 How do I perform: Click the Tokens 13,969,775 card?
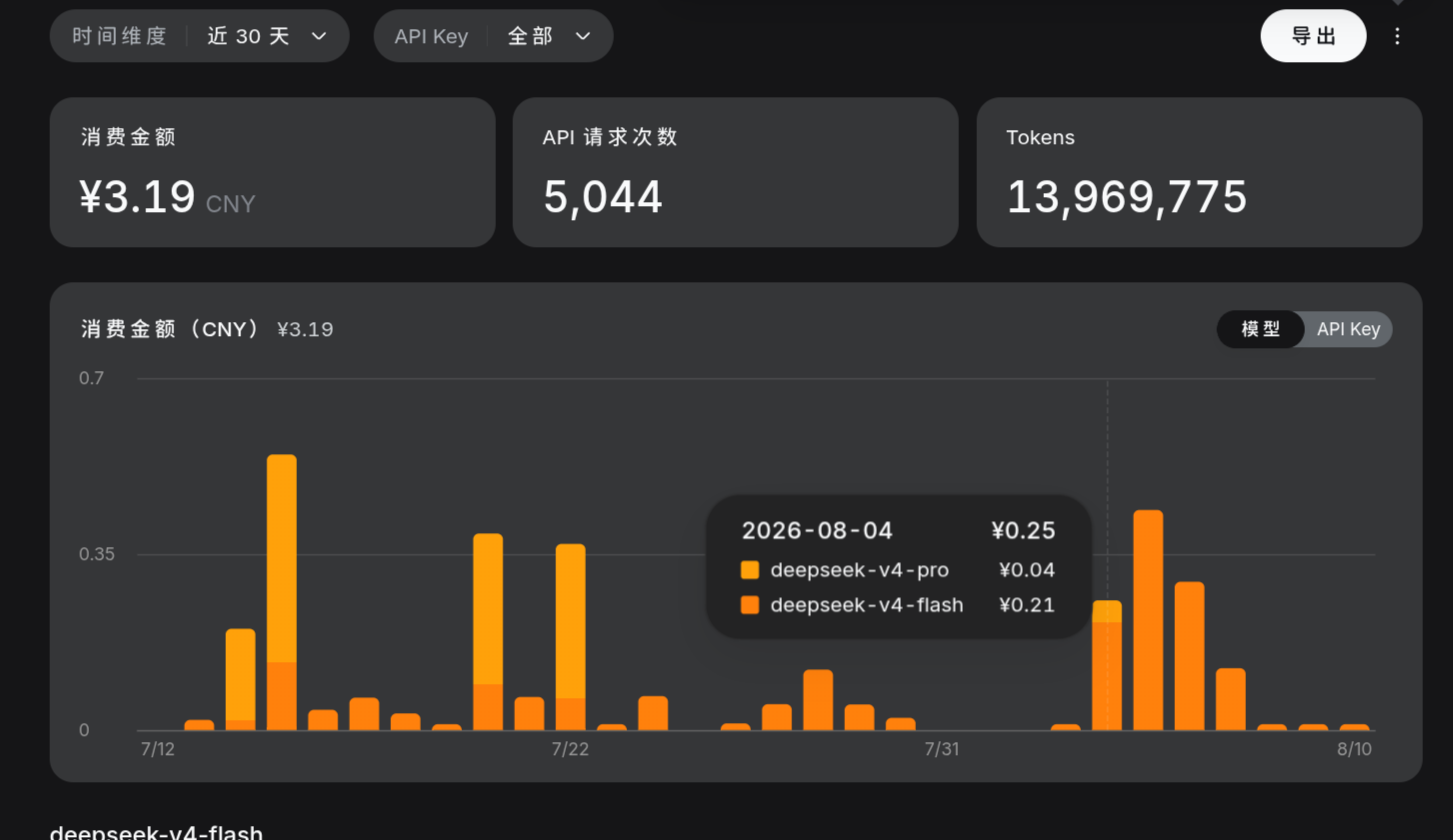[x=1199, y=172]
